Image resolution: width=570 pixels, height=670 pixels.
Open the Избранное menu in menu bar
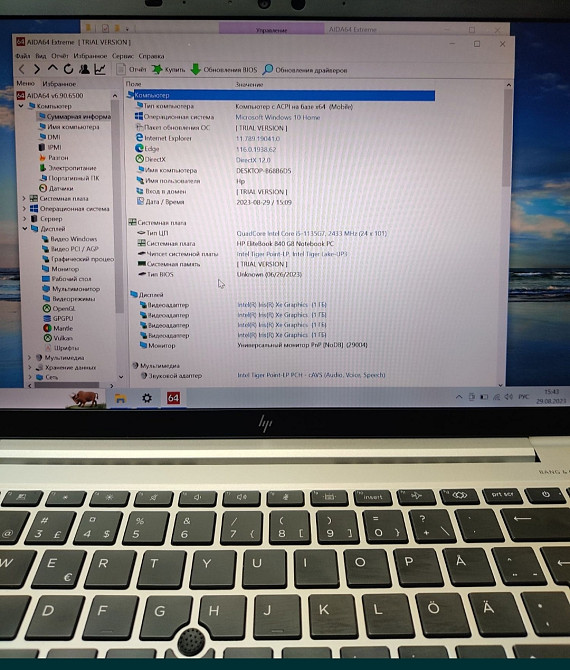(x=90, y=56)
